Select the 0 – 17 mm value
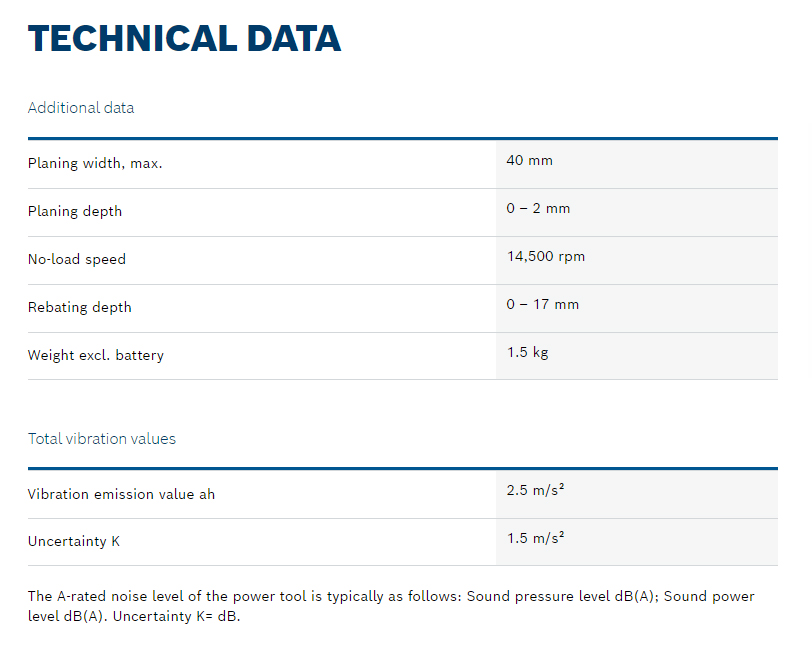The image size is (812, 656). (542, 304)
